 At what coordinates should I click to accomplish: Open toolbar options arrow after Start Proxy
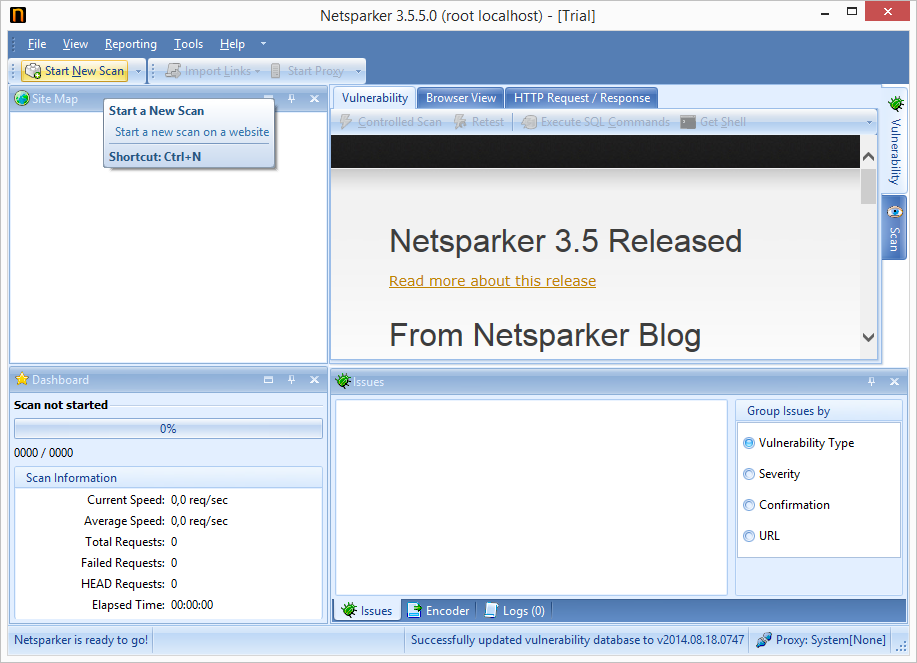[358, 72]
